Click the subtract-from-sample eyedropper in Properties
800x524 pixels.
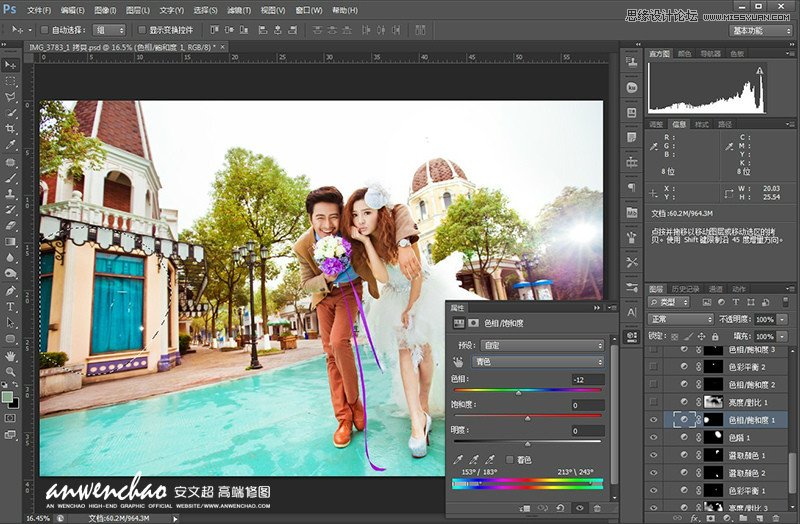(x=490, y=460)
